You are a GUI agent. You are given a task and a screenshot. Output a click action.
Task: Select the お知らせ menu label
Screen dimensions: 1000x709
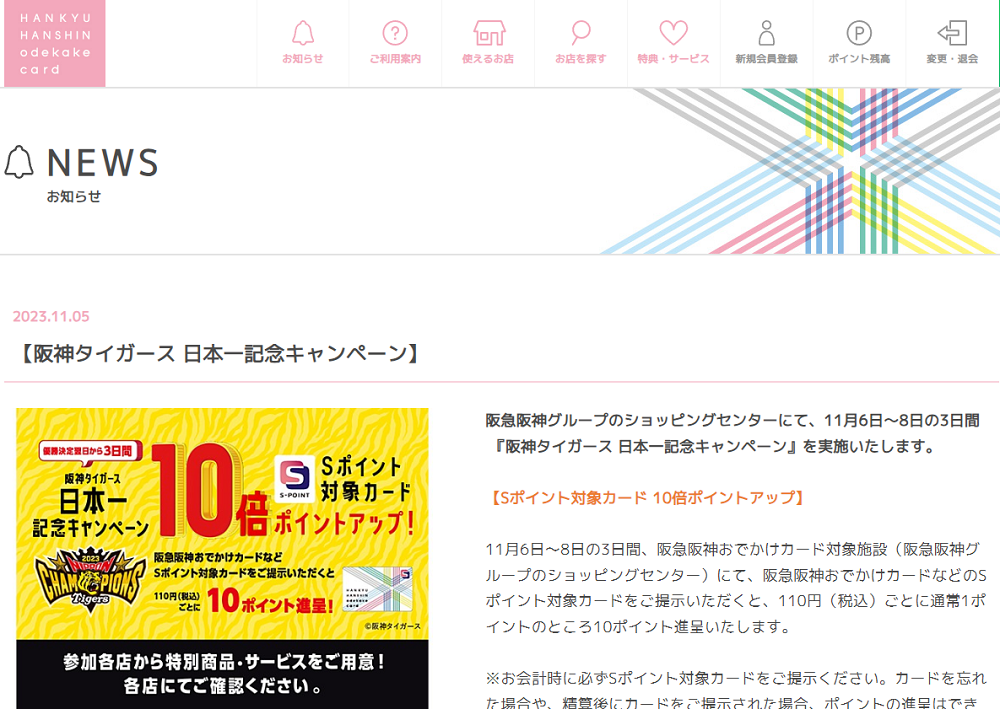(x=303, y=59)
